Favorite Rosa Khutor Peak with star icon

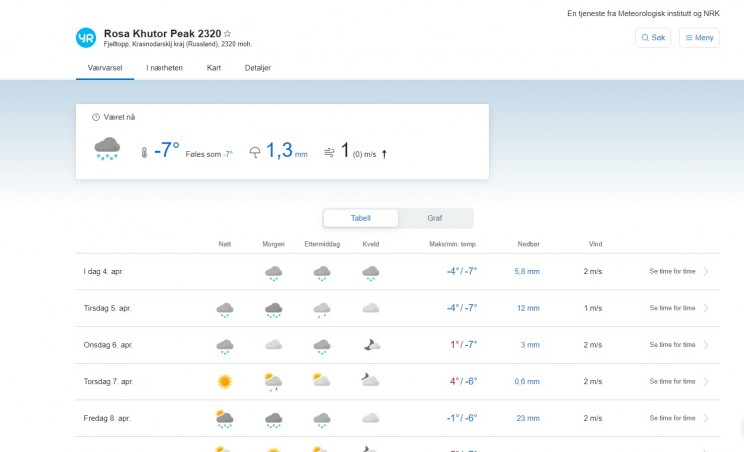click(x=227, y=34)
